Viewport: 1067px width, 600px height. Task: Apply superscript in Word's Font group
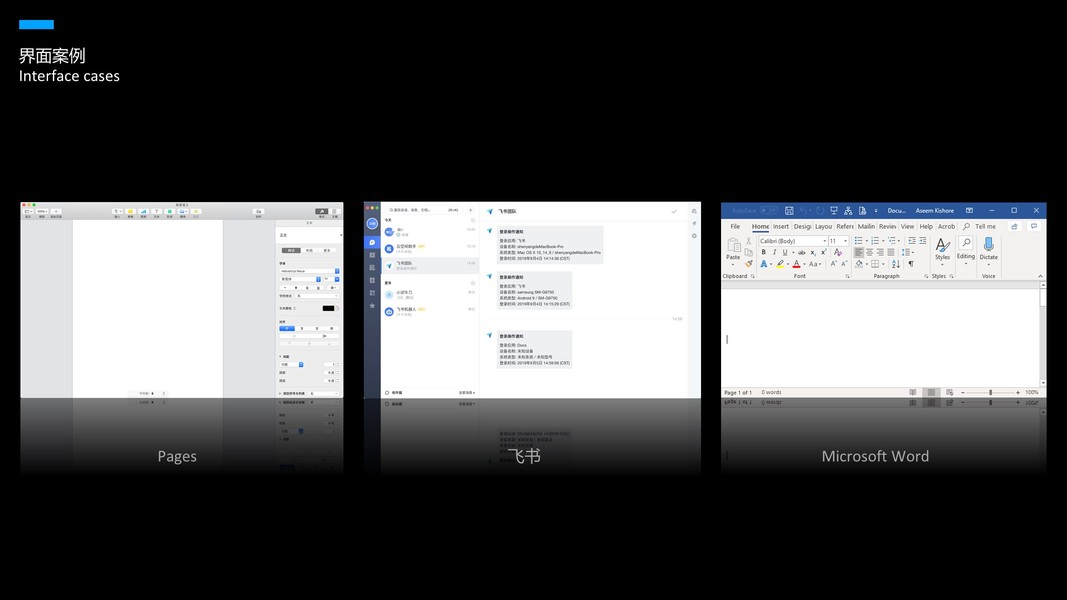click(823, 252)
